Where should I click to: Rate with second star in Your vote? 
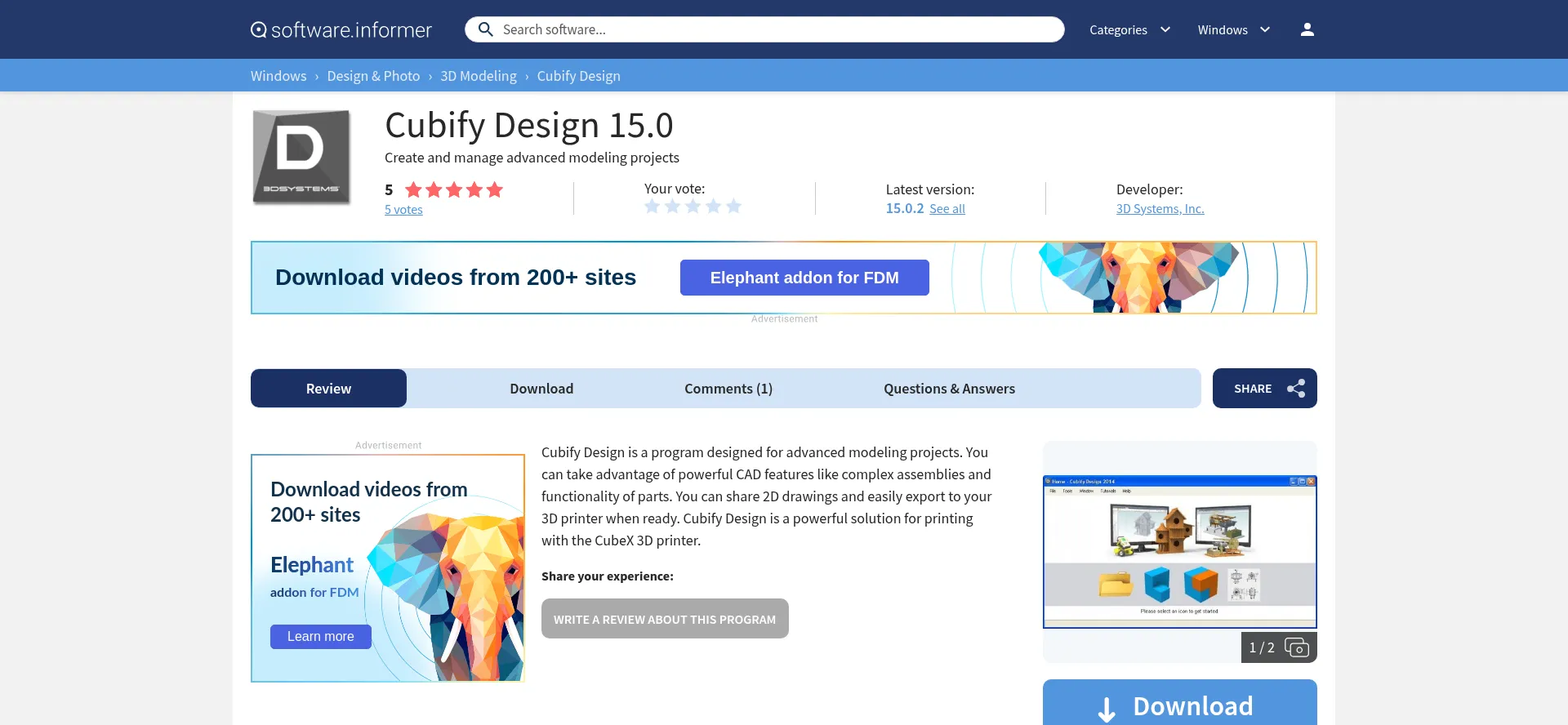coord(672,207)
